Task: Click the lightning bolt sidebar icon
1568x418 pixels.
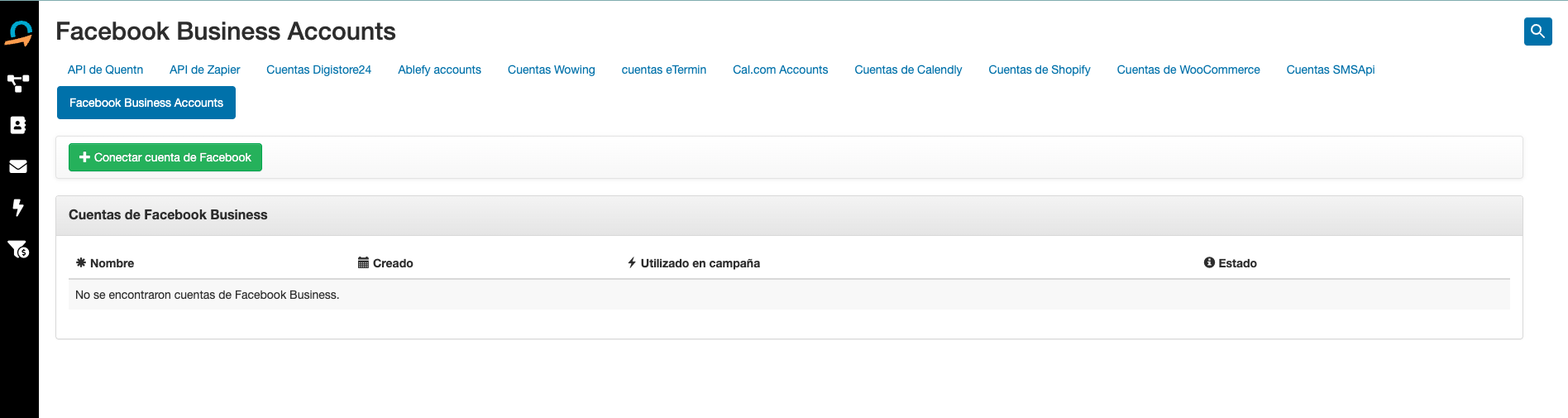Action: pos(18,208)
